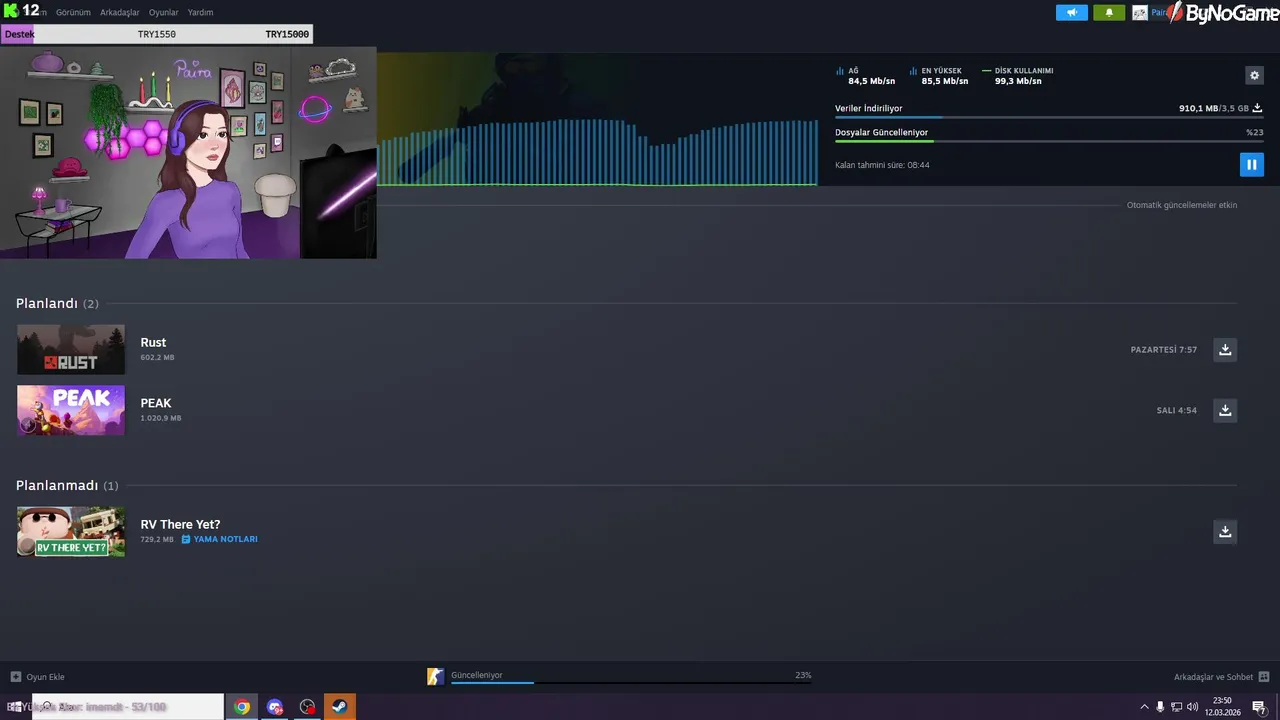Click Rust size 602,2 MB
The height and width of the screenshot is (720, 1280).
[x=157, y=357]
